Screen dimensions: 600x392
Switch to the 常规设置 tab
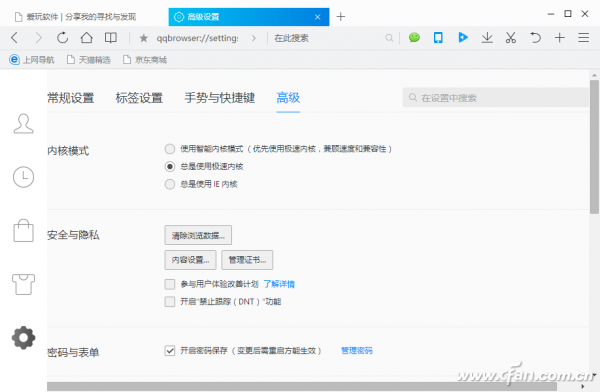click(71, 98)
